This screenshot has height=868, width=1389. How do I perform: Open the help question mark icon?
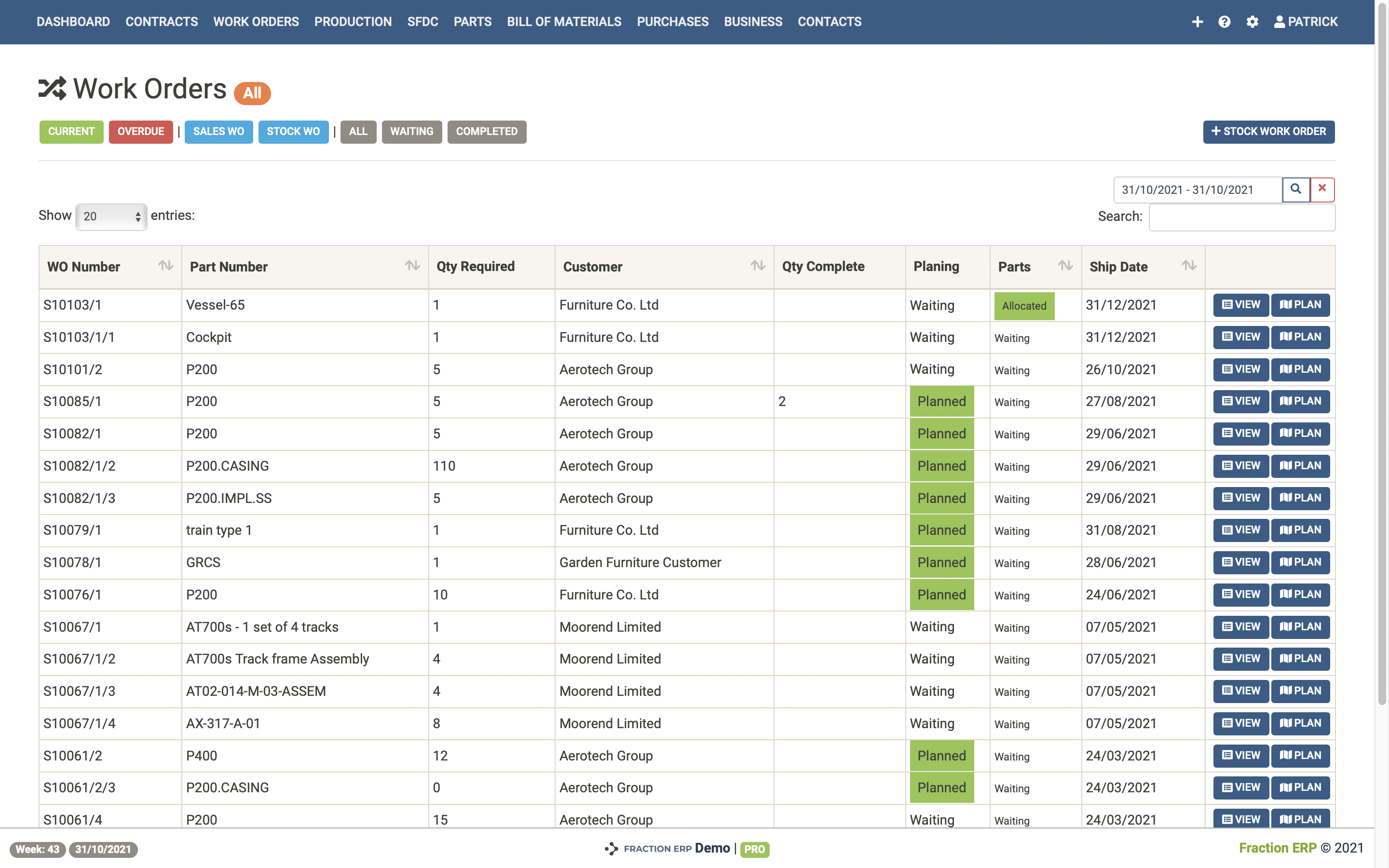pos(1224,22)
